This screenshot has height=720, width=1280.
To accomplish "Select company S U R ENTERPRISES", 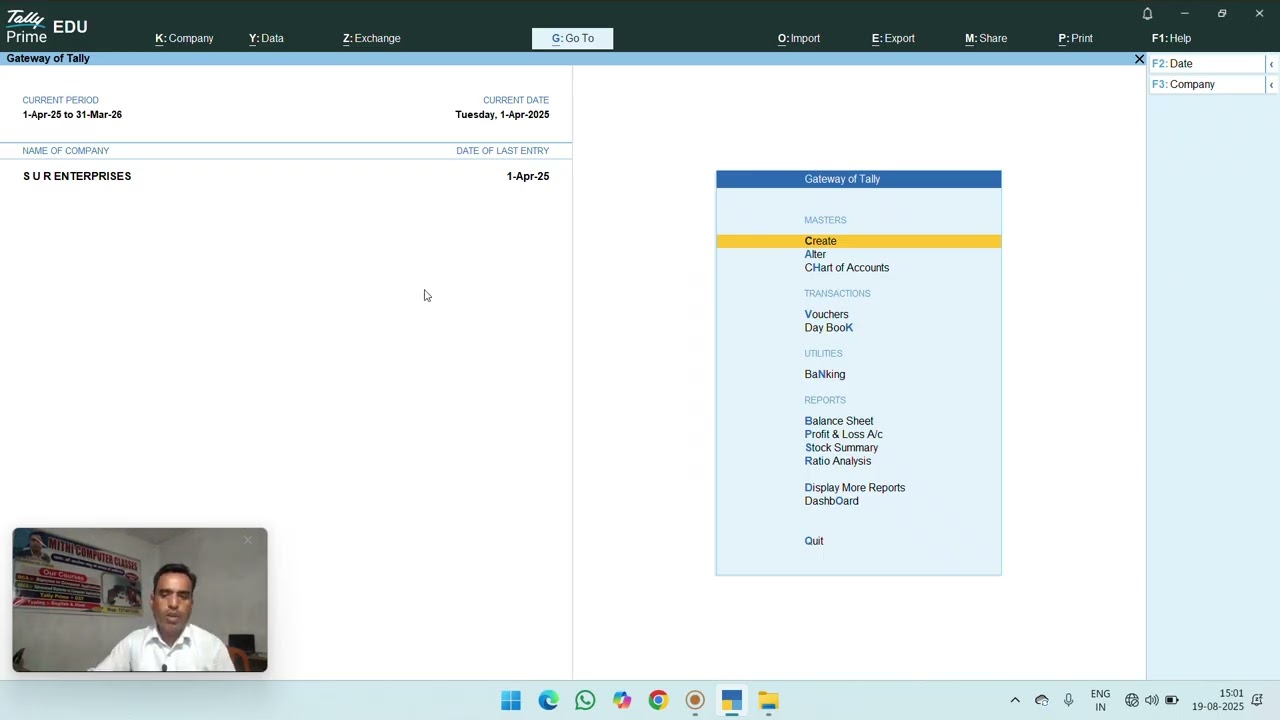I will tap(77, 176).
